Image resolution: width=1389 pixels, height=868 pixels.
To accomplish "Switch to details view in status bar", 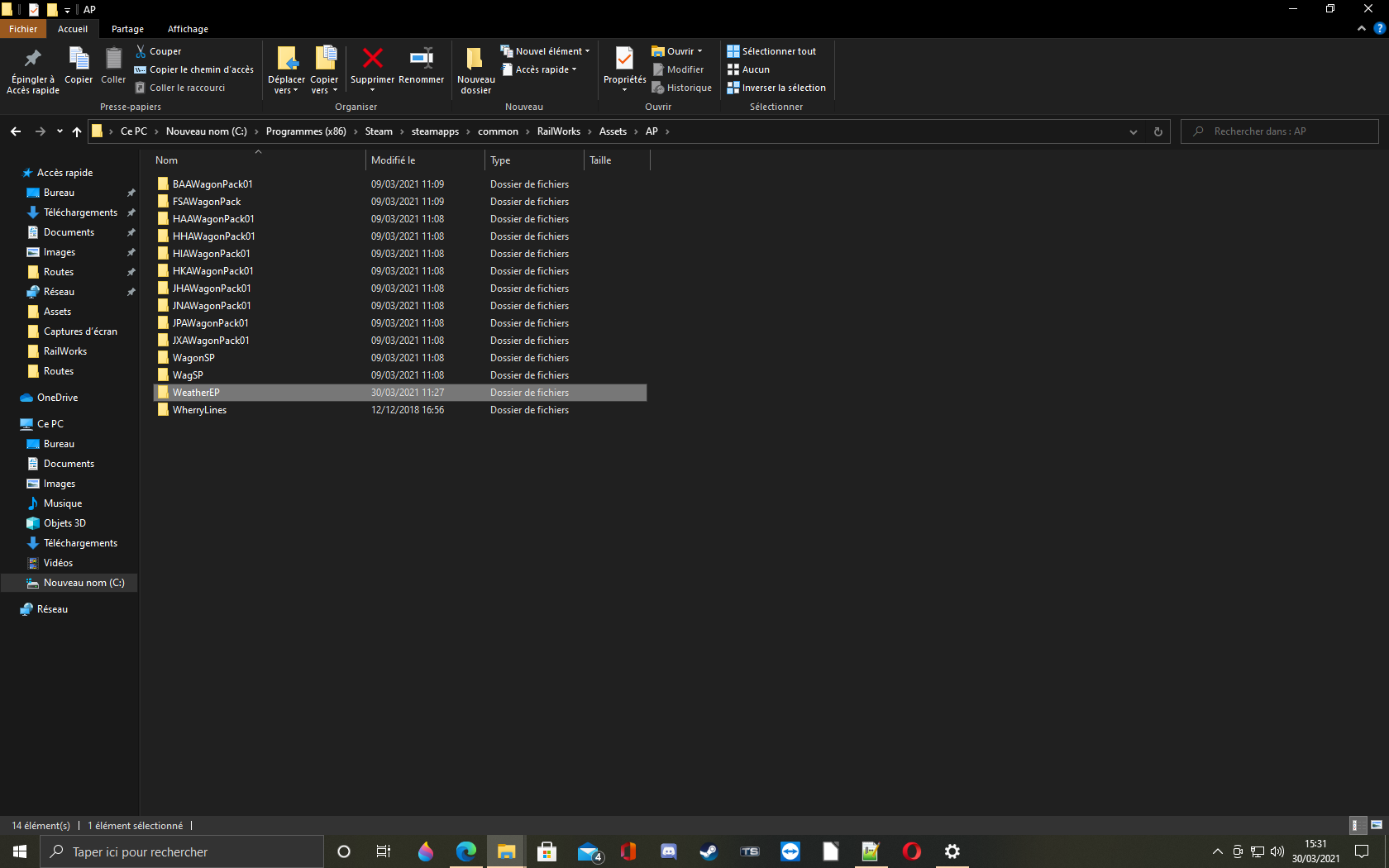I will (1356, 825).
